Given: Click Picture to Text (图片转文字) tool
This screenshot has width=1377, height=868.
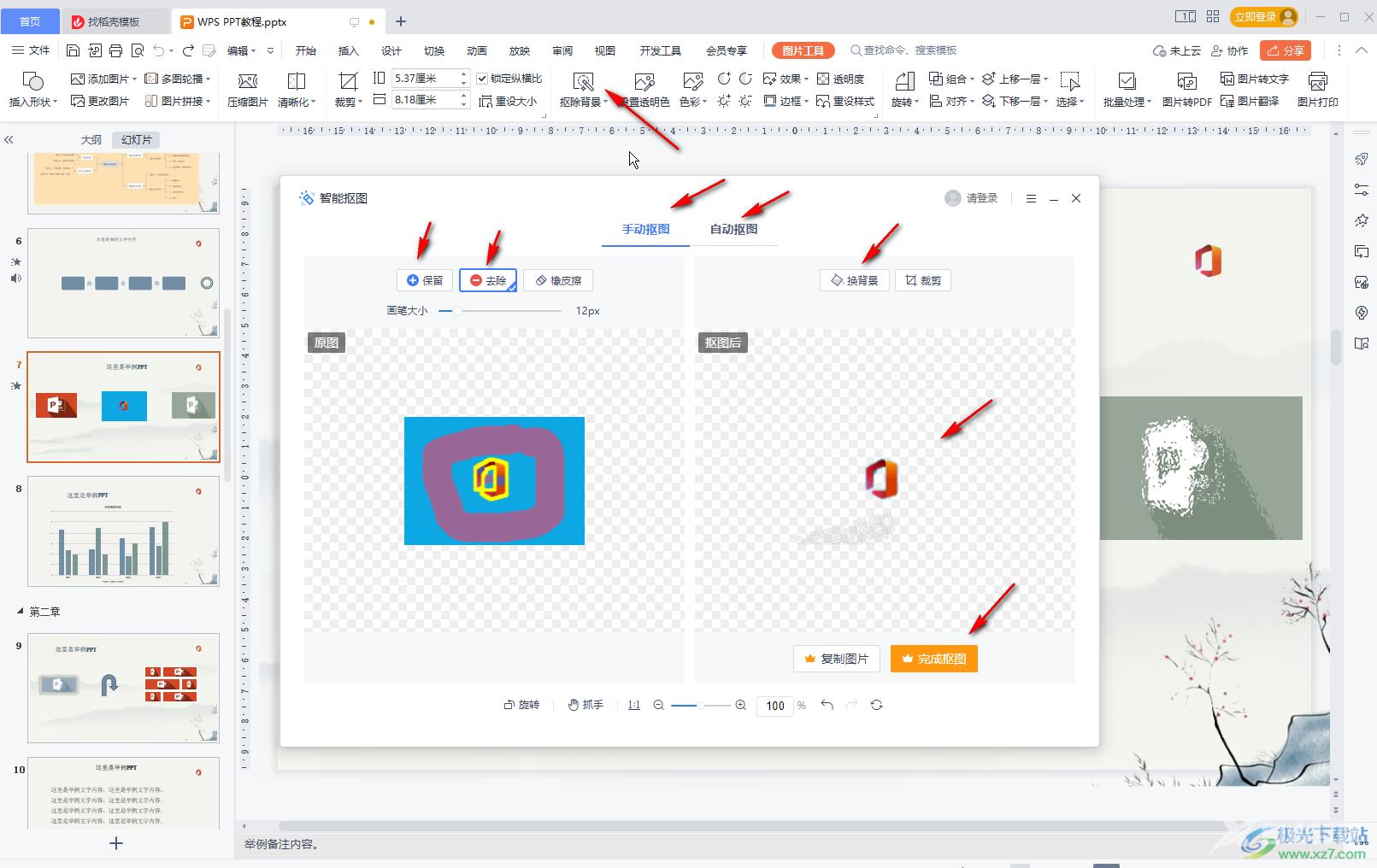Looking at the screenshot, I should pyautogui.click(x=1254, y=79).
